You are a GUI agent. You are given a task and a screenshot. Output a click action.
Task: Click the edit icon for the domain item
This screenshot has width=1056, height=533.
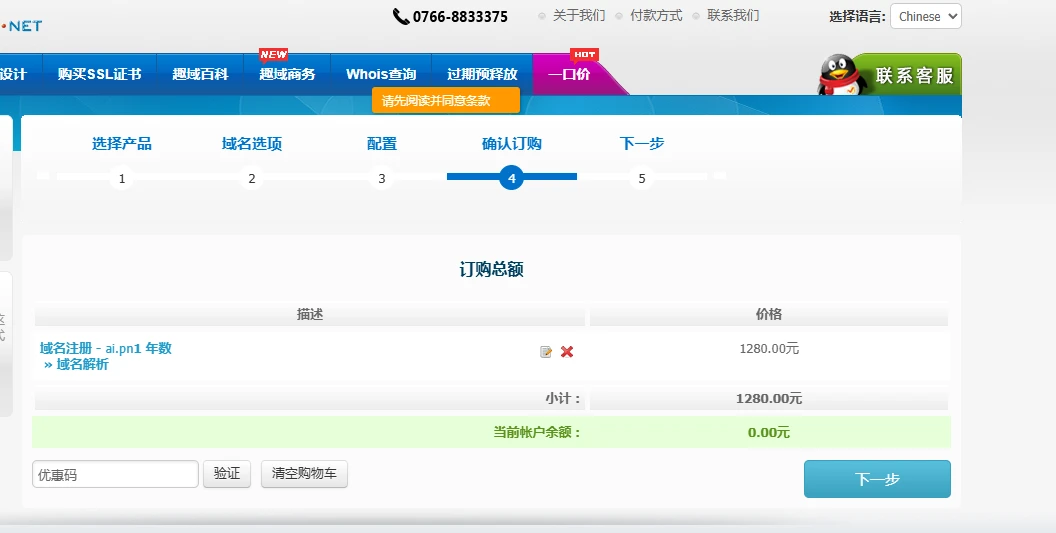(x=546, y=352)
